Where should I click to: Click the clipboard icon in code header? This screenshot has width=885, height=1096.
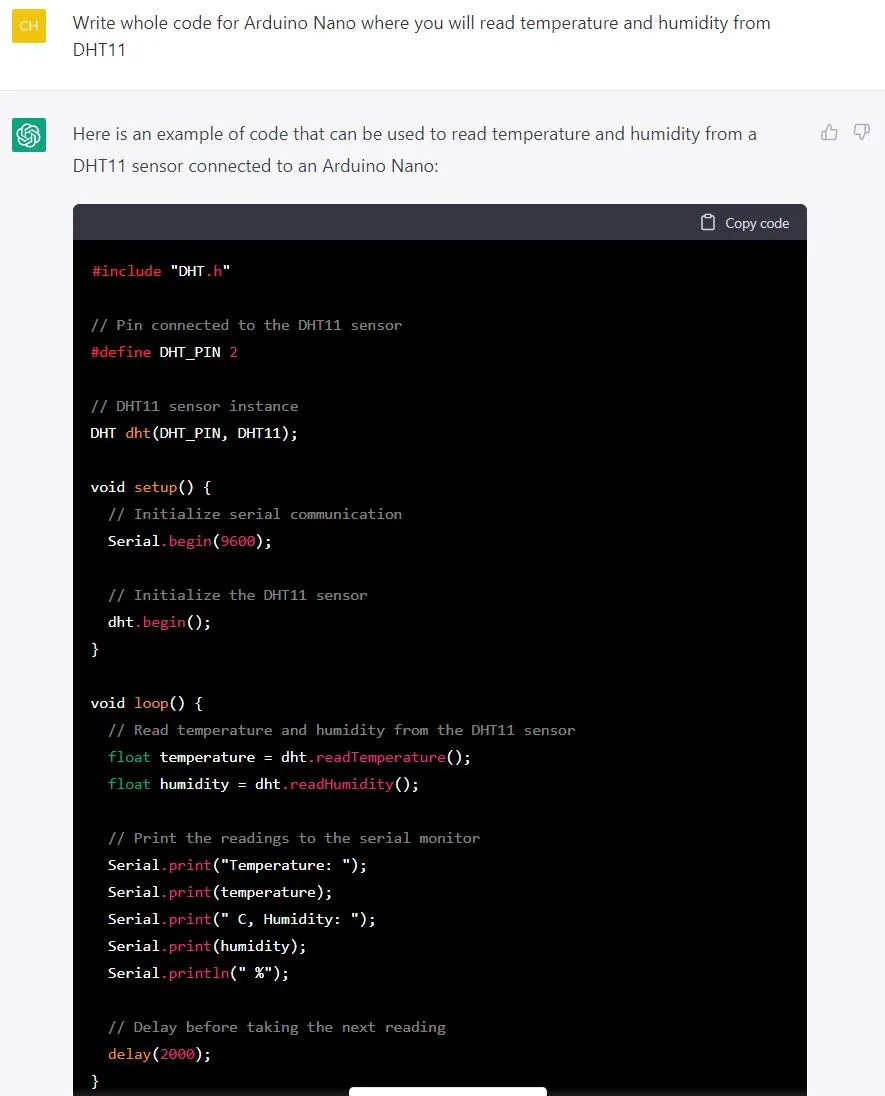pos(707,222)
